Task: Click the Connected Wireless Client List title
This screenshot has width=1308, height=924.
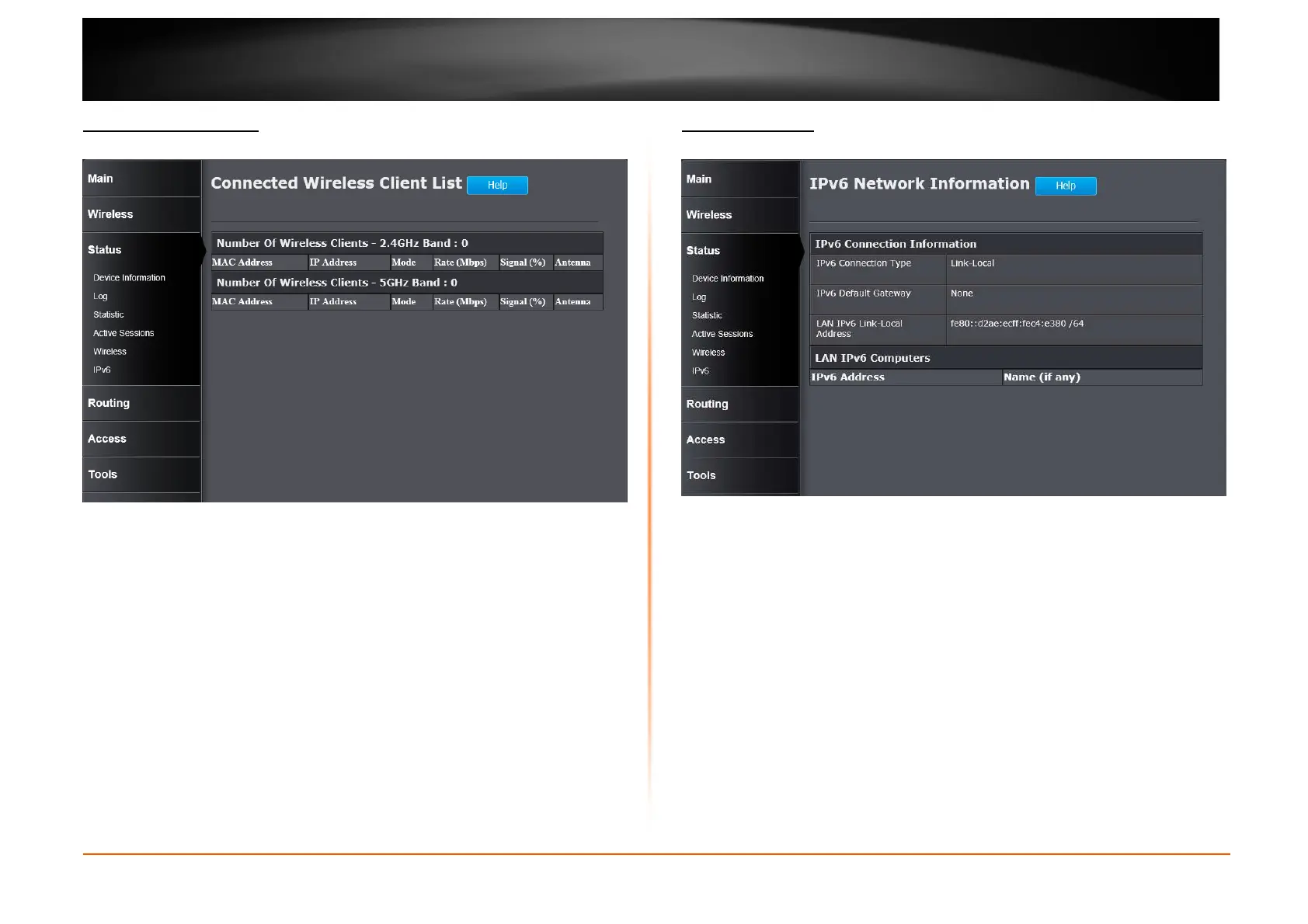Action: [336, 183]
